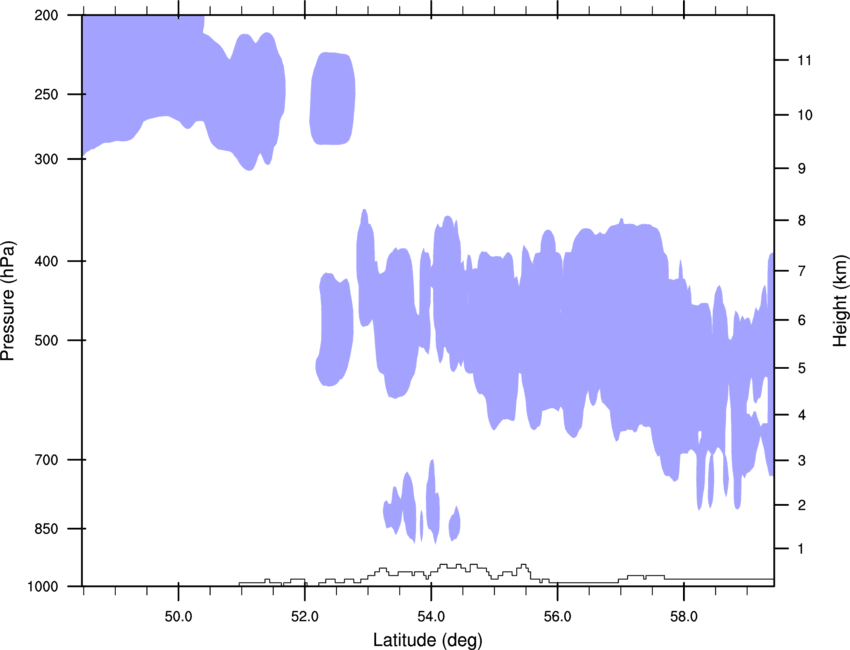Click the 2 km height tick label
This screenshot has height=650, width=850.
802,505
